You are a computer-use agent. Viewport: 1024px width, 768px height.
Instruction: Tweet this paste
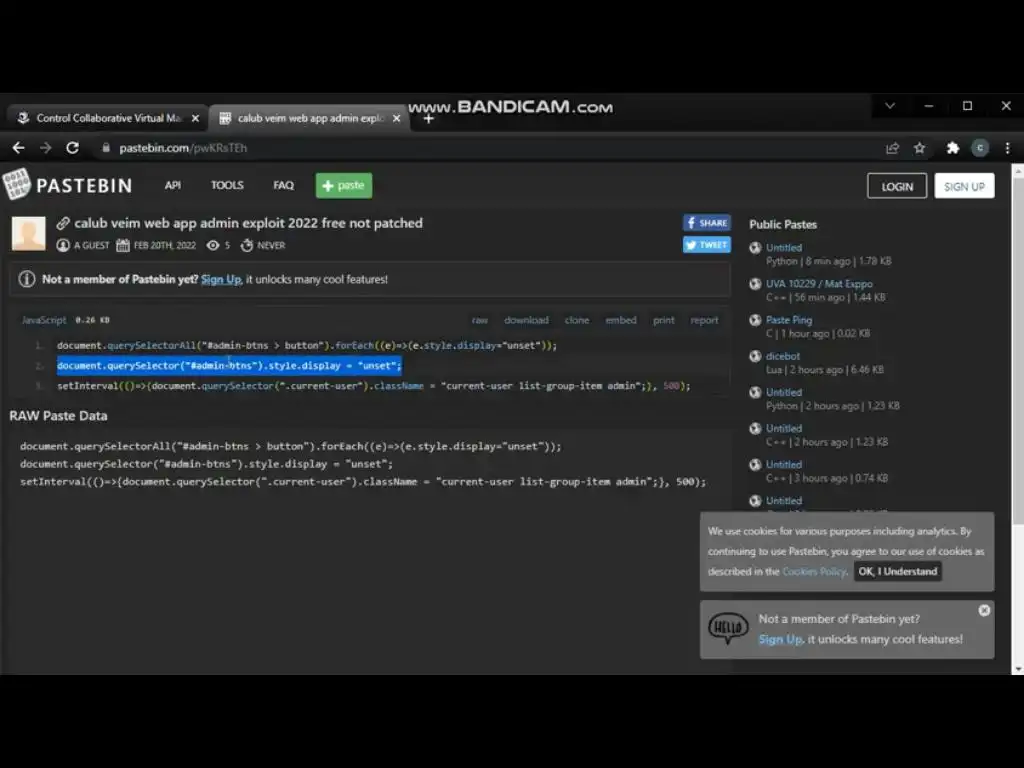[x=707, y=245]
